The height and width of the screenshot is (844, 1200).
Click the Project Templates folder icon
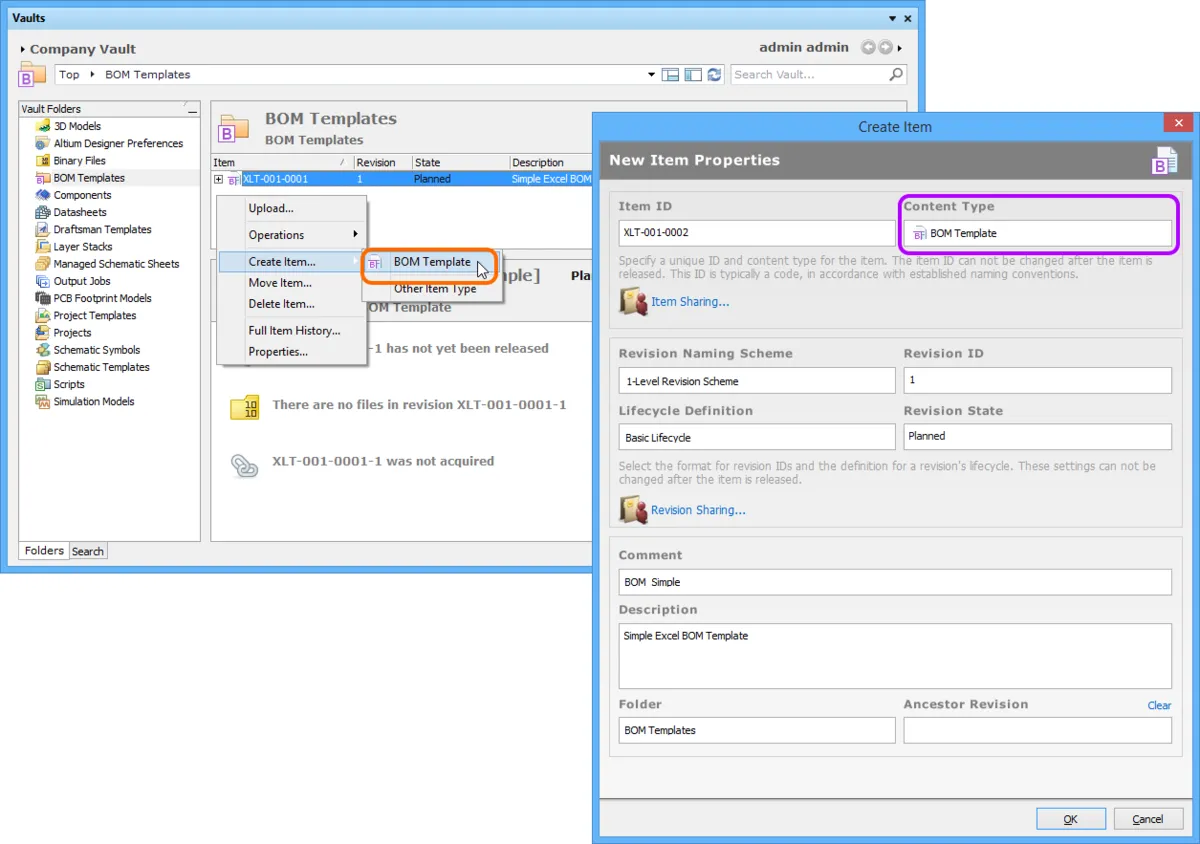tap(43, 315)
